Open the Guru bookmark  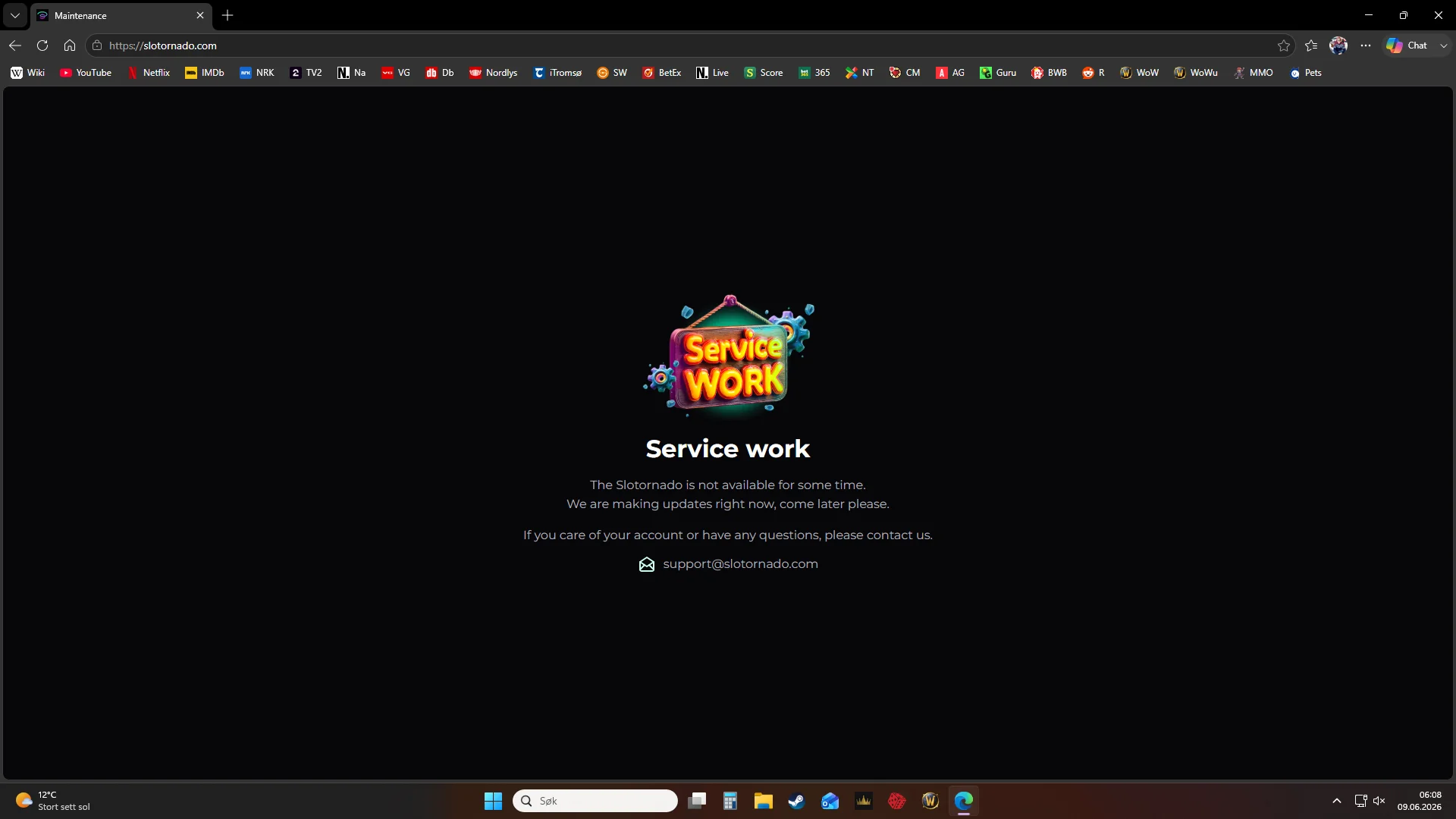[x=998, y=73]
